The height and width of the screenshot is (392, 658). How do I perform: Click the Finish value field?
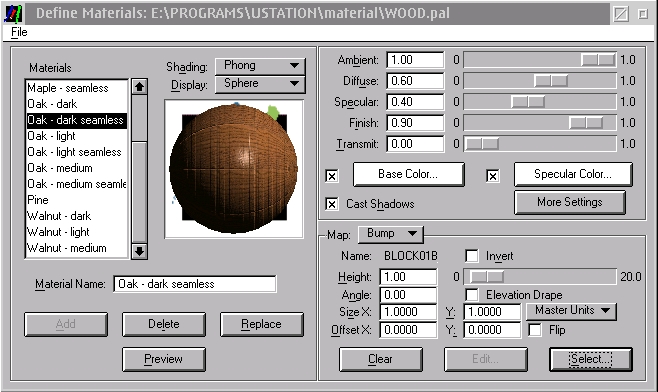415,123
